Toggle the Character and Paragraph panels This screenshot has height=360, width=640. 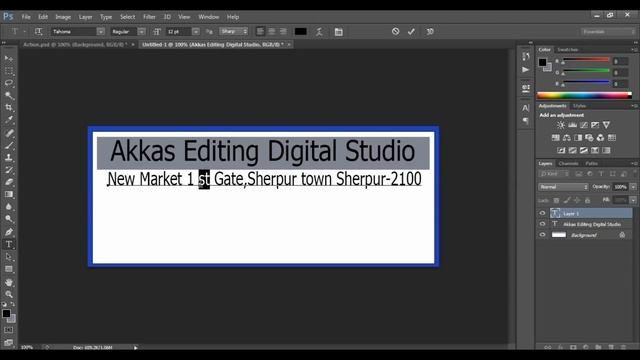click(x=338, y=32)
